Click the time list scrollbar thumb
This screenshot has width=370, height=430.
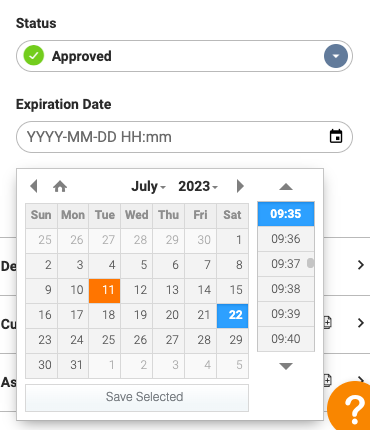point(310,263)
